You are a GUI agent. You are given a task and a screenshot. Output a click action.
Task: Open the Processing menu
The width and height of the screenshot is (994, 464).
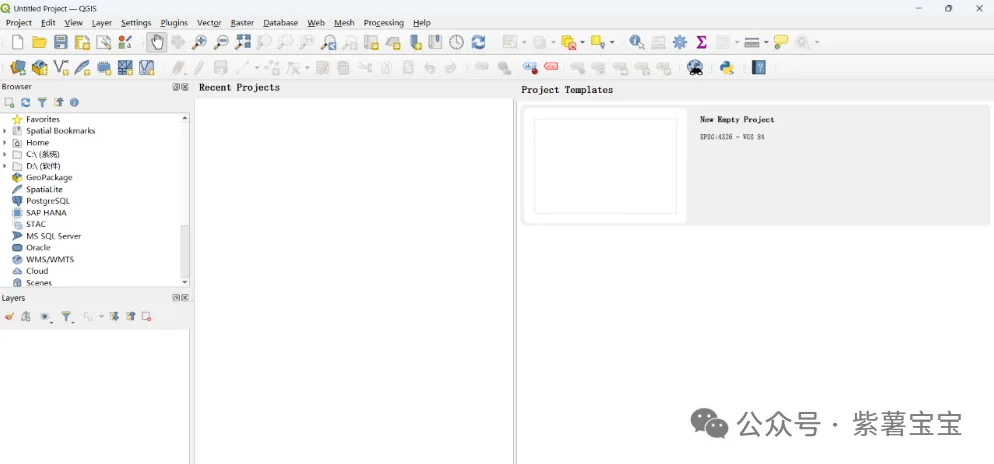(383, 22)
